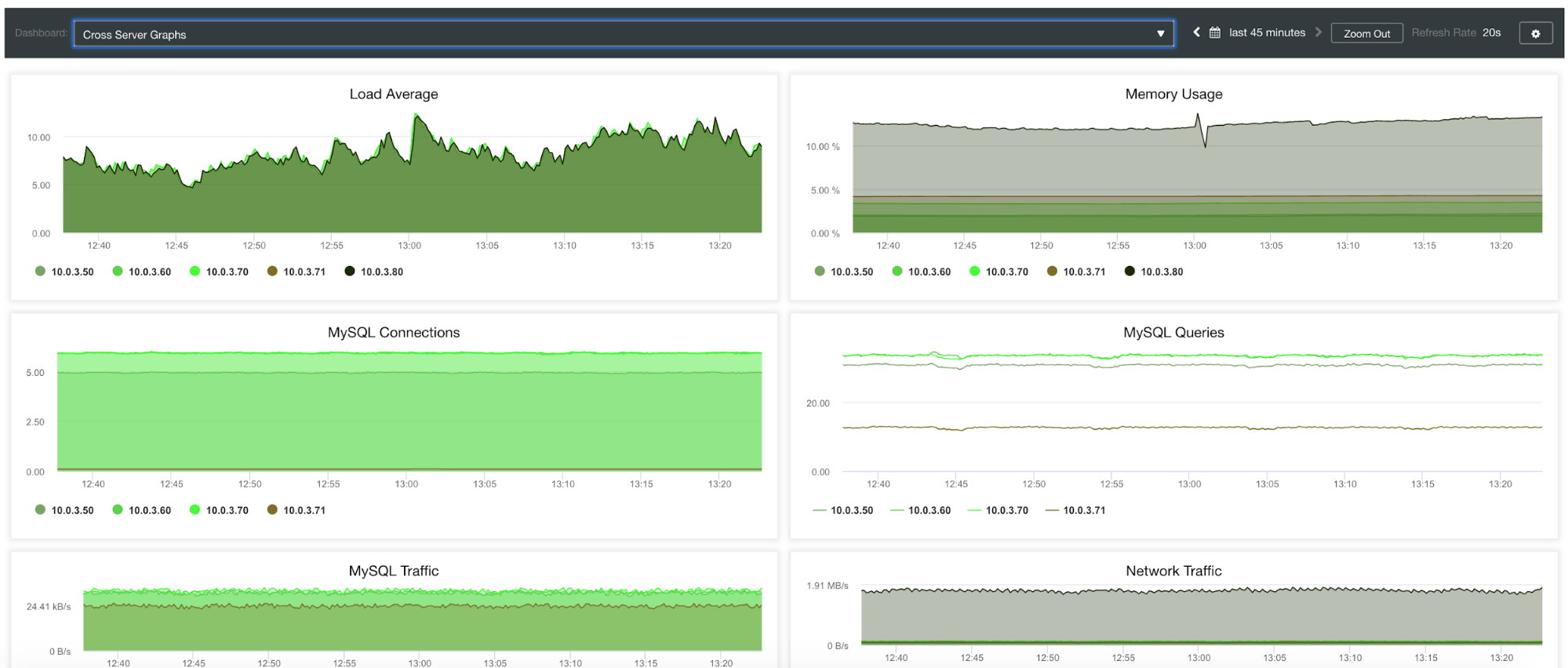Click the Zoom Out button
The image size is (1568, 668).
[1366, 34]
